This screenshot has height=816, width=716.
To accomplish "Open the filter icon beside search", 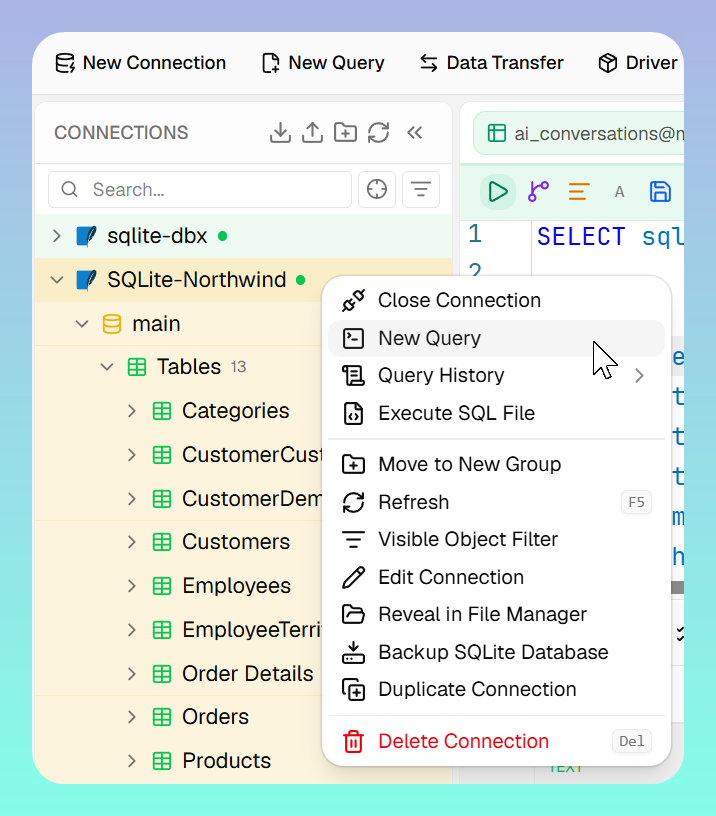I will [421, 189].
